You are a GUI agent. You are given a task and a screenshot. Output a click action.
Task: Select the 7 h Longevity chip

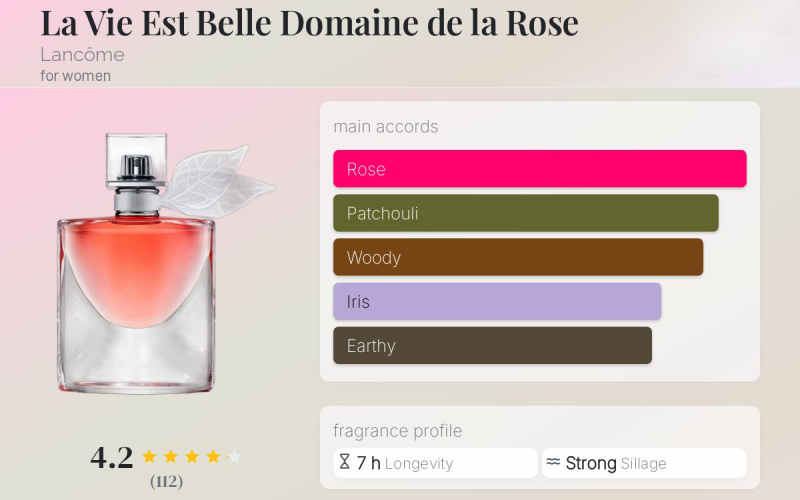pos(435,463)
